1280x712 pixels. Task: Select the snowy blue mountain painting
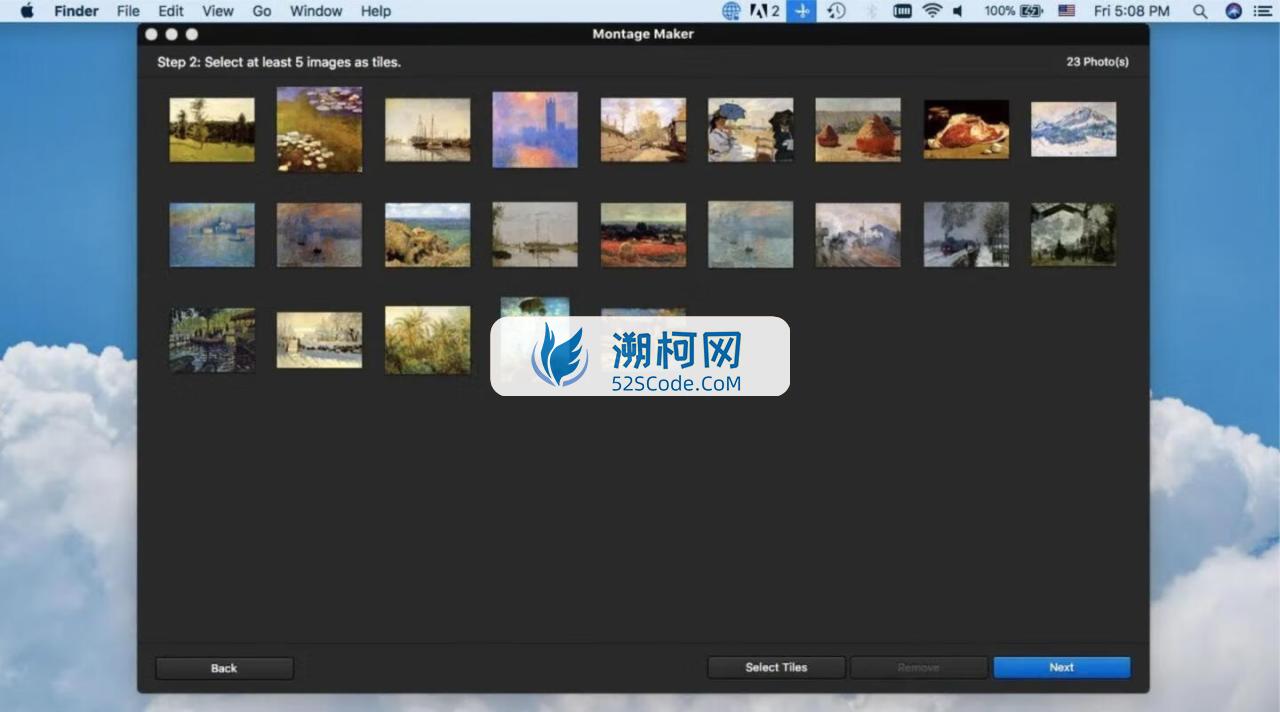(x=1074, y=130)
